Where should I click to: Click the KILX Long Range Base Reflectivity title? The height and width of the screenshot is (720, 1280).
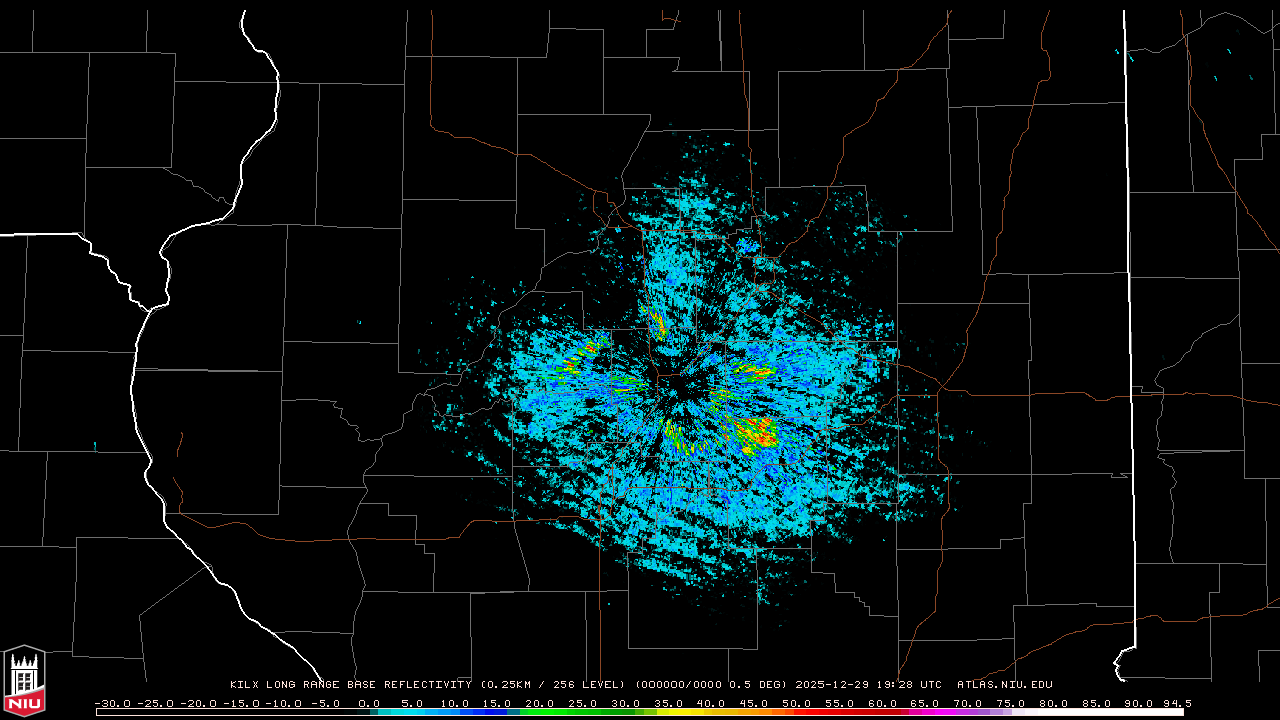[350, 685]
